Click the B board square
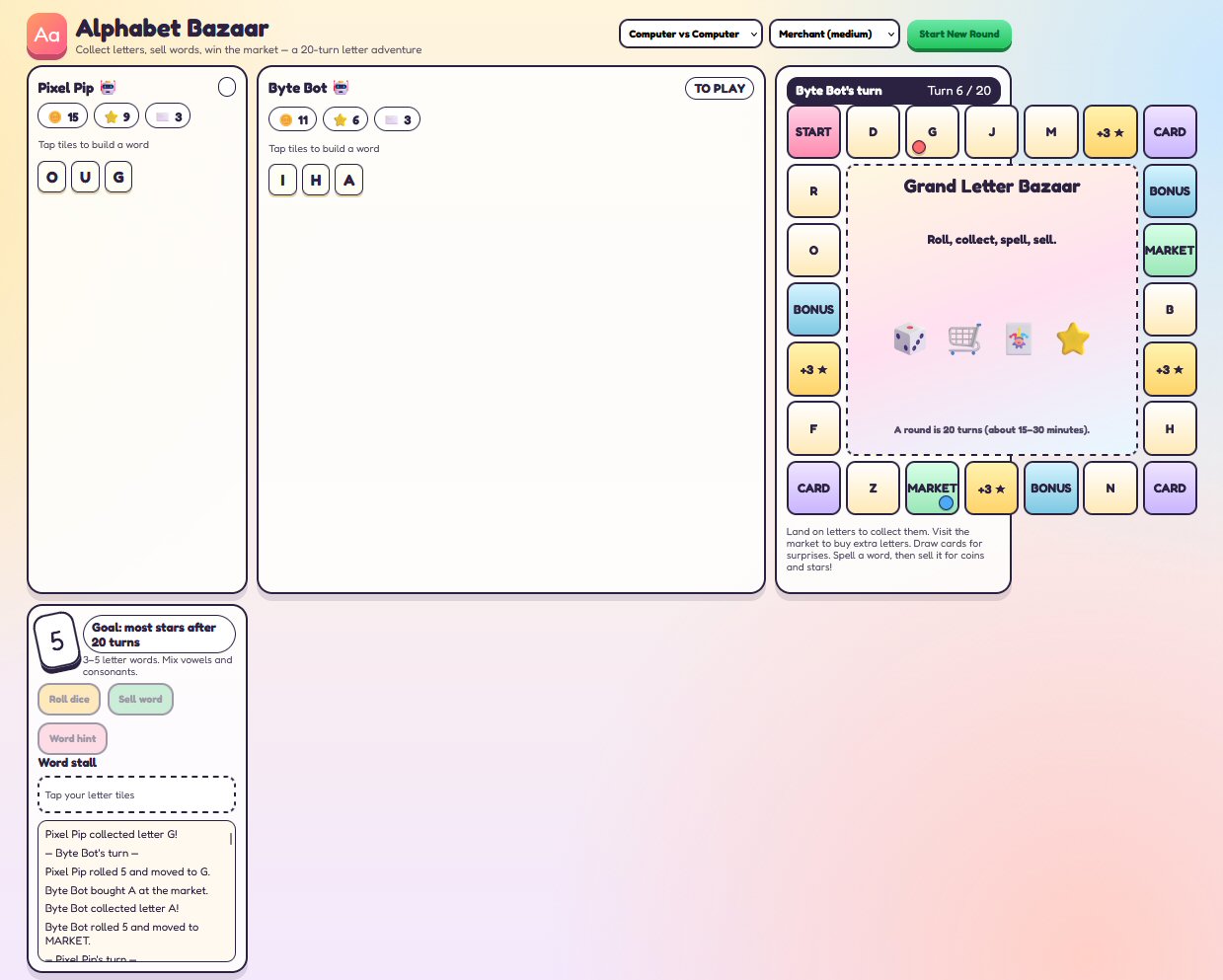Viewport: 1223px width, 980px height. tap(1170, 310)
